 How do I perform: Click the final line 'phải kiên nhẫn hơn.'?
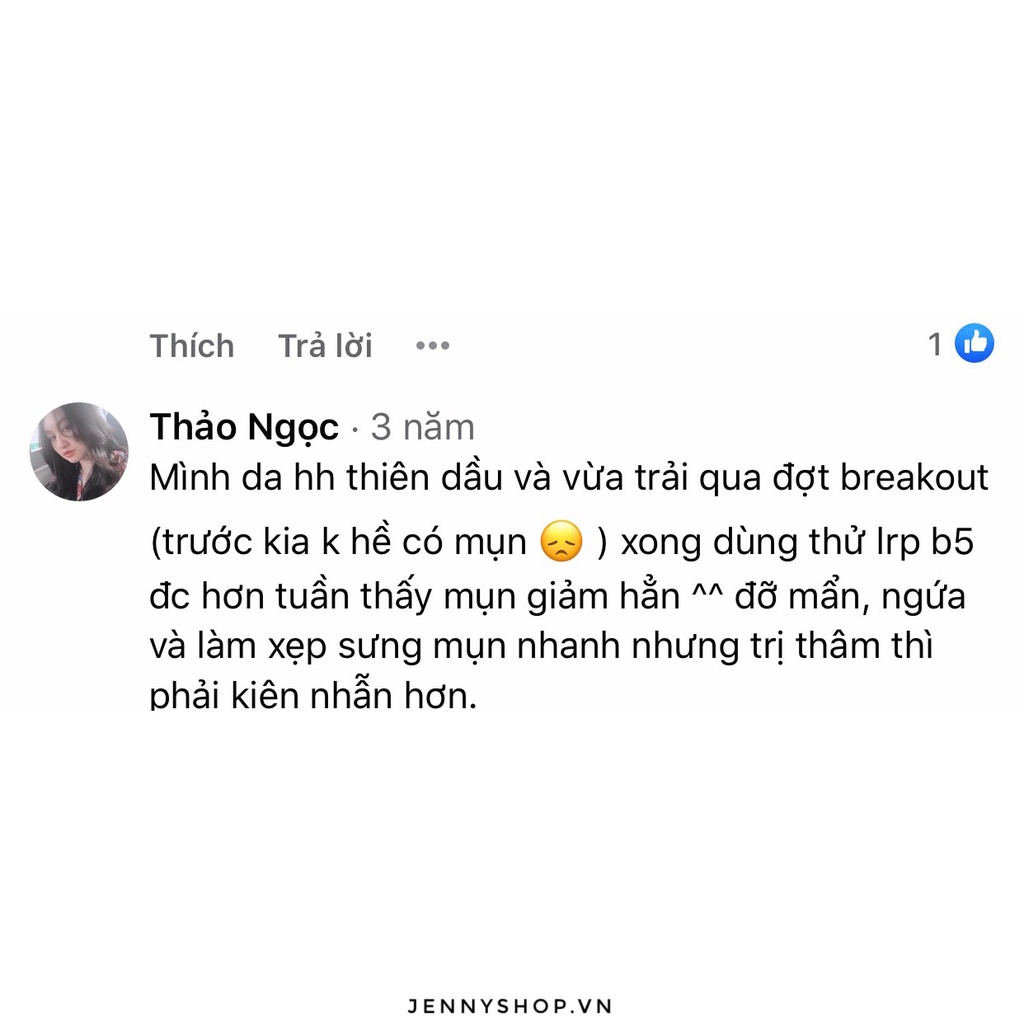313,695
